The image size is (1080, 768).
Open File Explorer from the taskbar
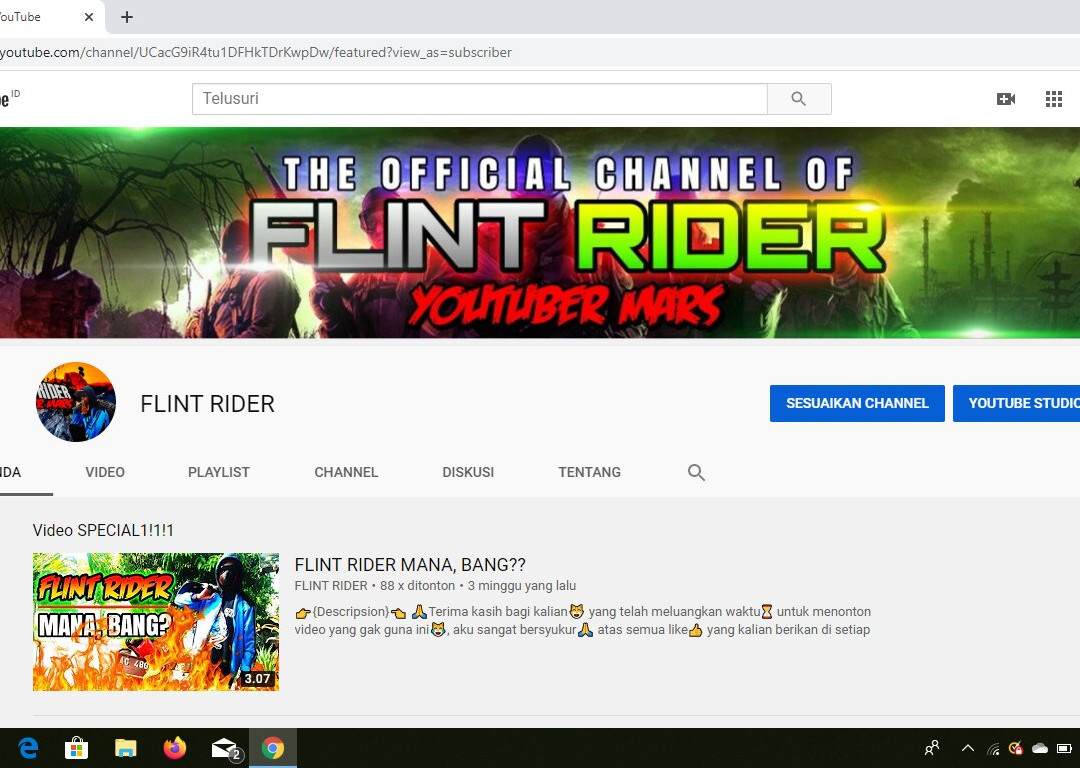125,748
